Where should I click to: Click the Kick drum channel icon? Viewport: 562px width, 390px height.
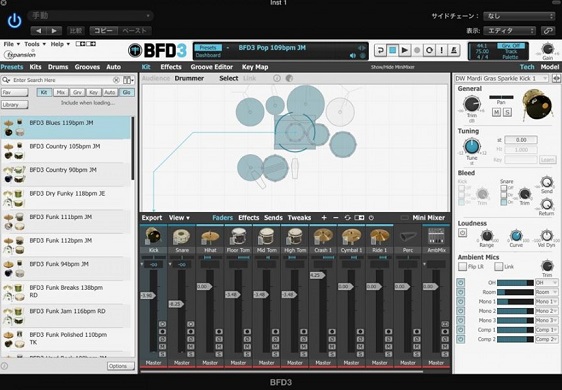click(x=153, y=236)
